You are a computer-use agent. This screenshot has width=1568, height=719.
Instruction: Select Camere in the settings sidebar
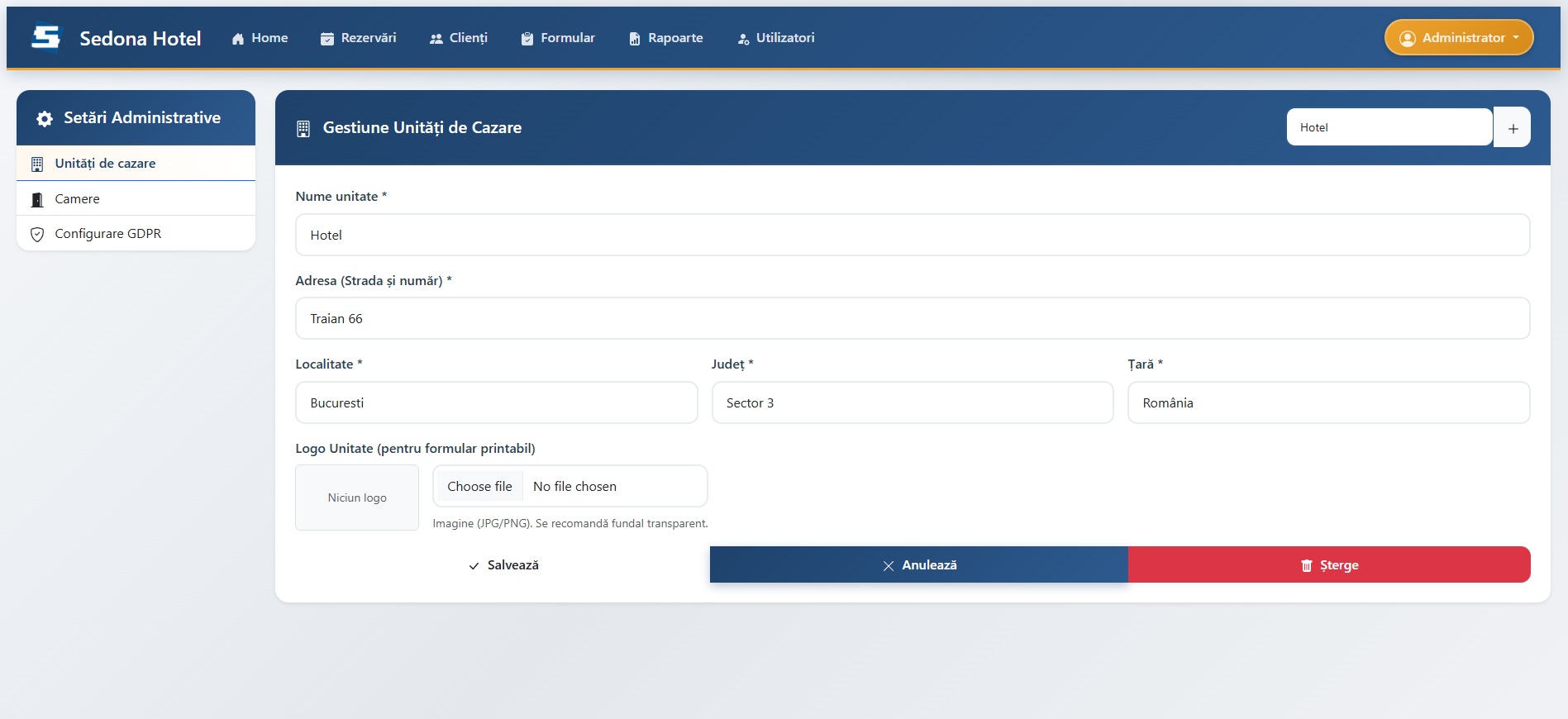click(x=77, y=199)
